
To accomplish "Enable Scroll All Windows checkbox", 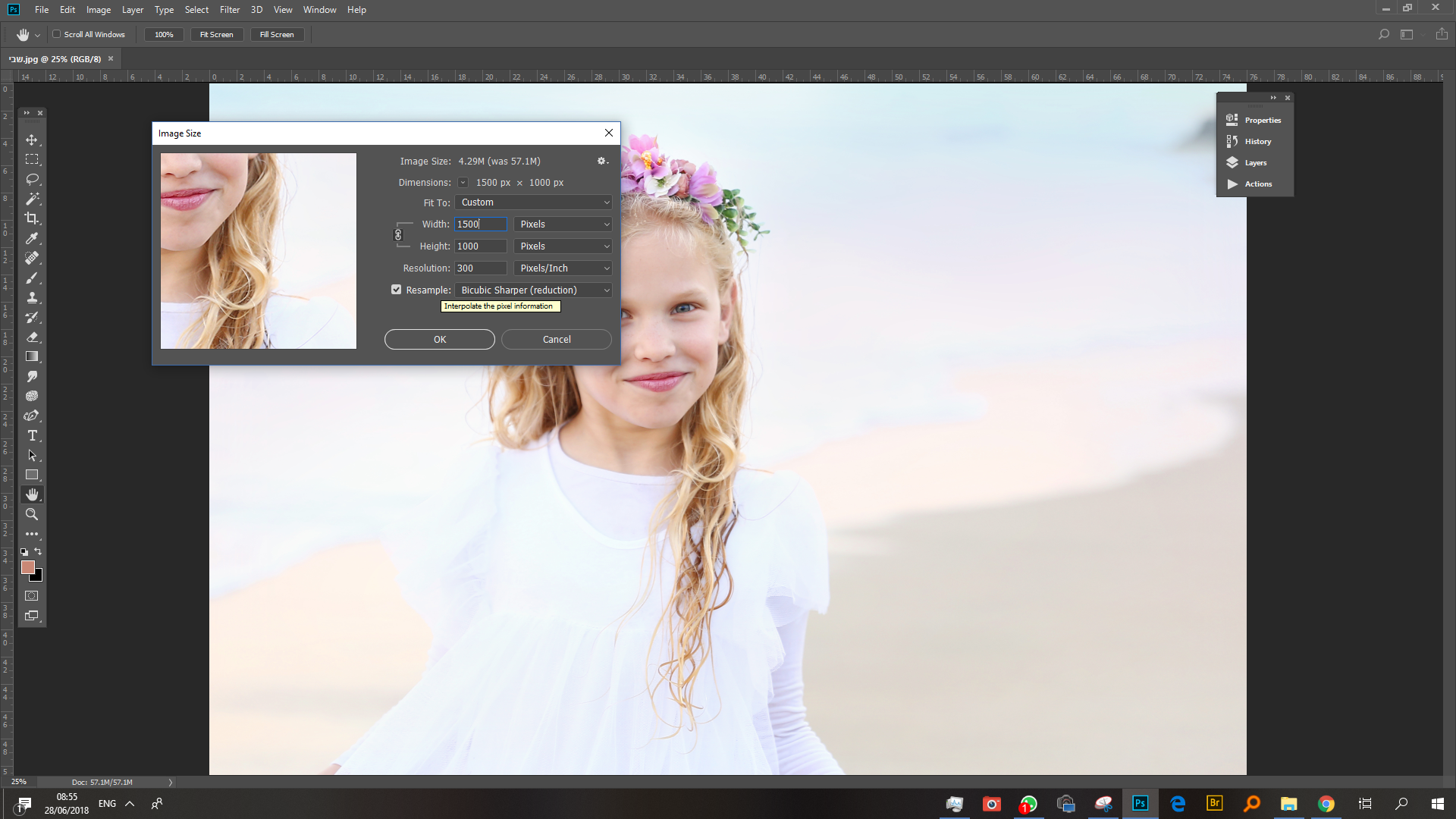I will point(56,34).
